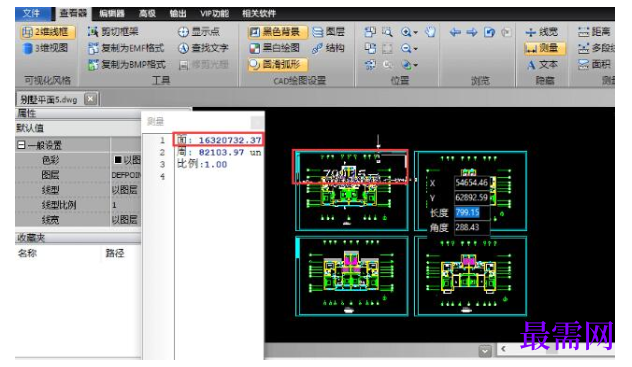Switch to the 高级 (Advanced) tab

tap(147, 13)
